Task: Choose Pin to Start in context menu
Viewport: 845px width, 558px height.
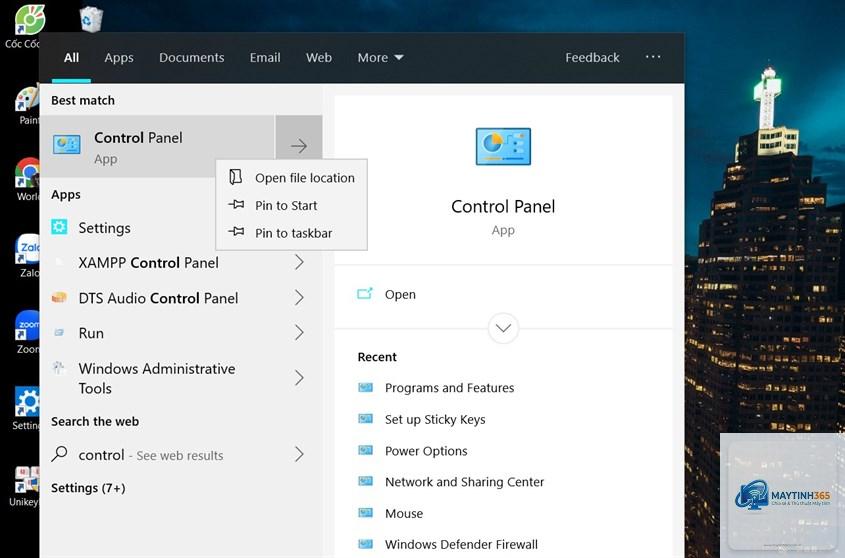Action: pyautogui.click(x=292, y=205)
